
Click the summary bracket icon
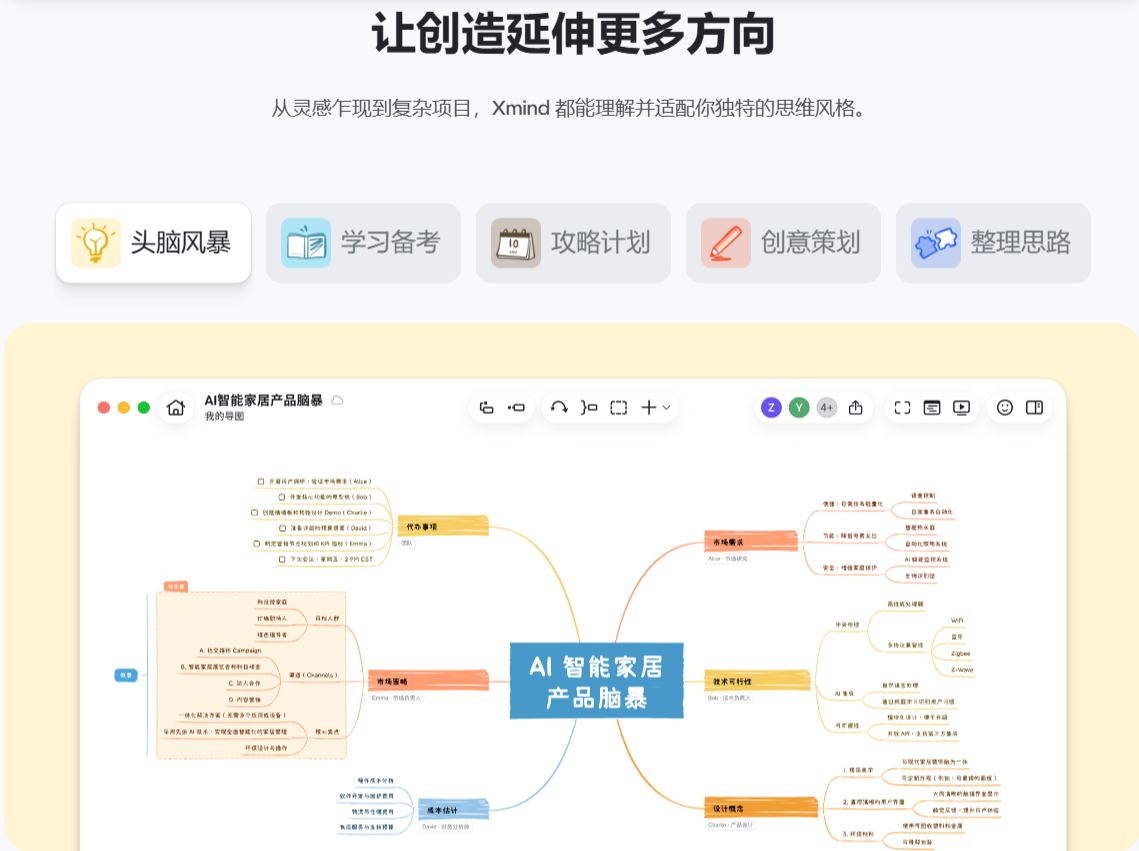[x=589, y=407]
